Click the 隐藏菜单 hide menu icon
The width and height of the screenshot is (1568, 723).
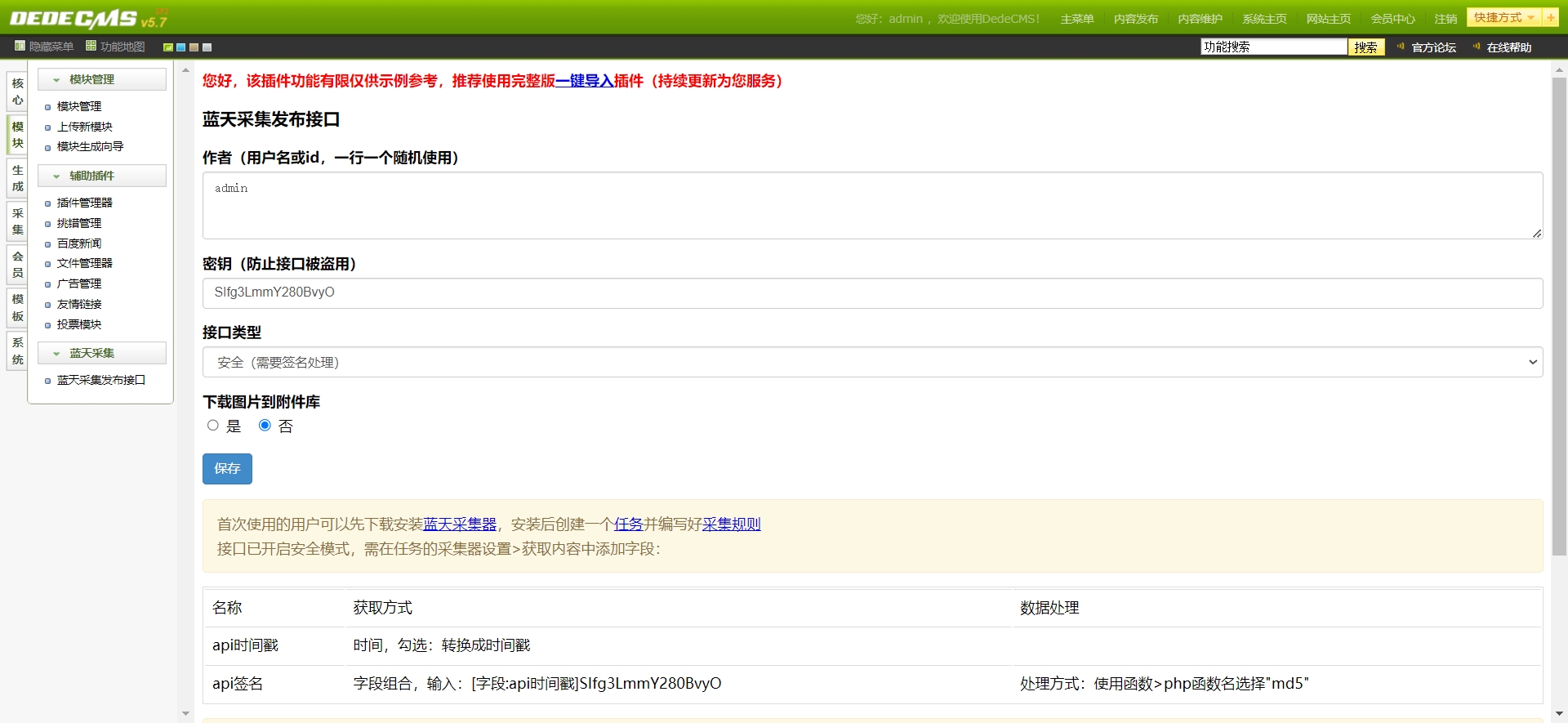(x=20, y=47)
